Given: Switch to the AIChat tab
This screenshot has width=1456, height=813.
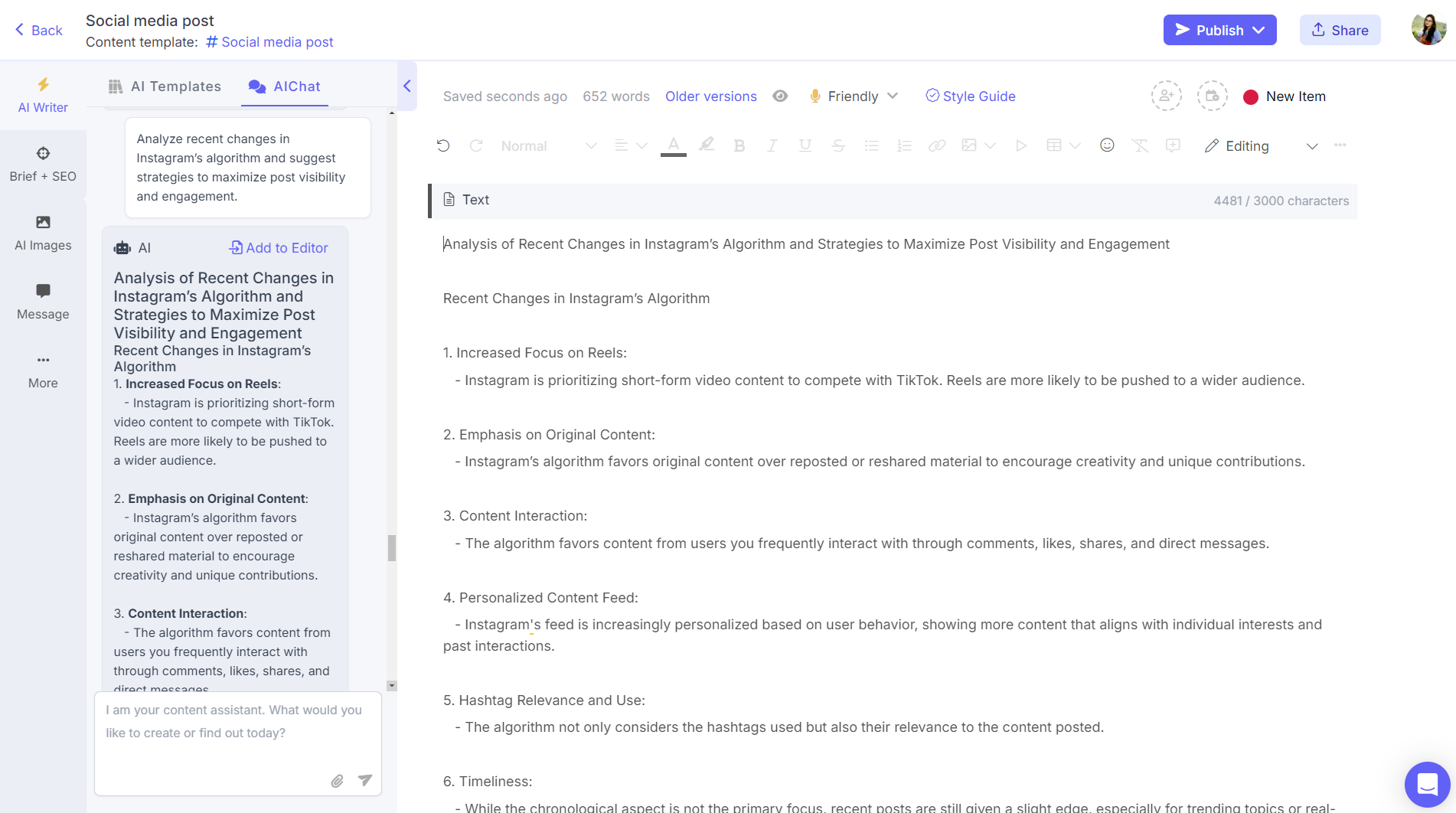Looking at the screenshot, I should 285,87.
